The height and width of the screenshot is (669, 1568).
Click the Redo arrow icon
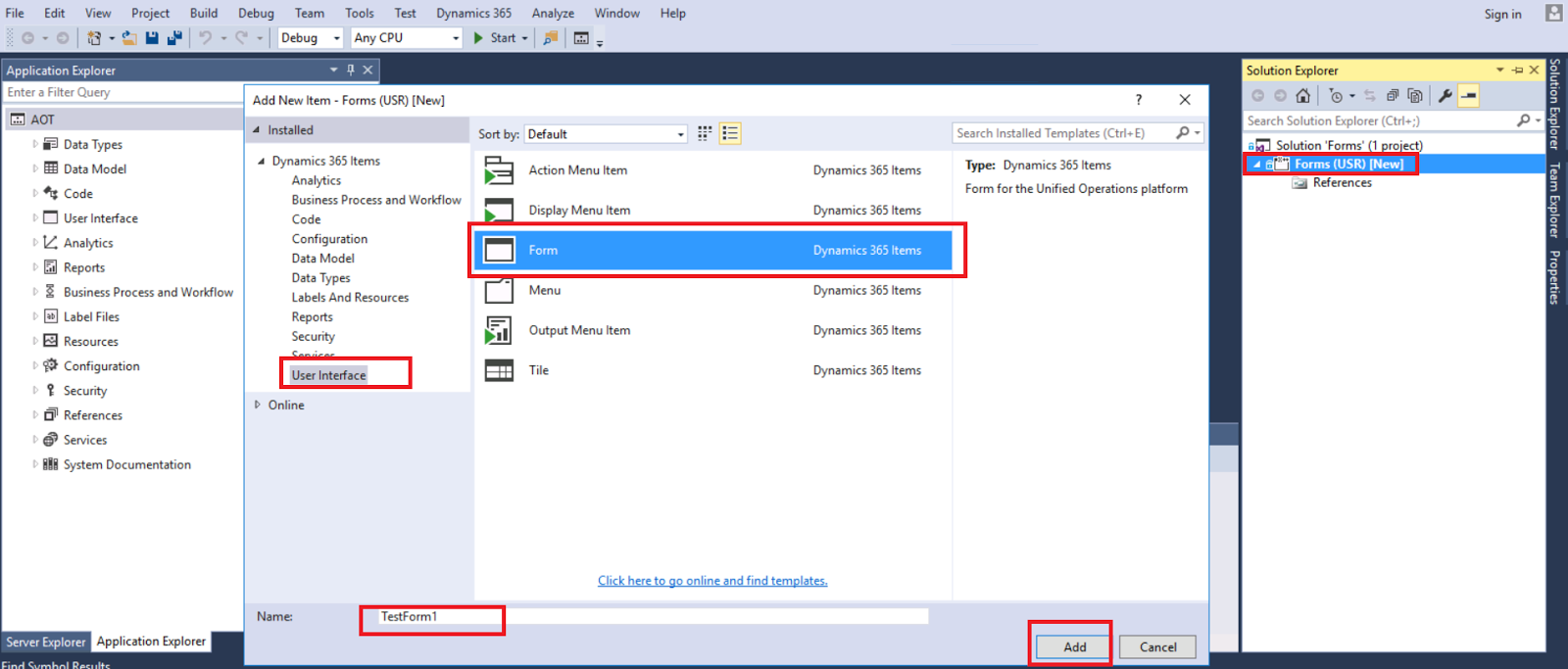pyautogui.click(x=241, y=38)
